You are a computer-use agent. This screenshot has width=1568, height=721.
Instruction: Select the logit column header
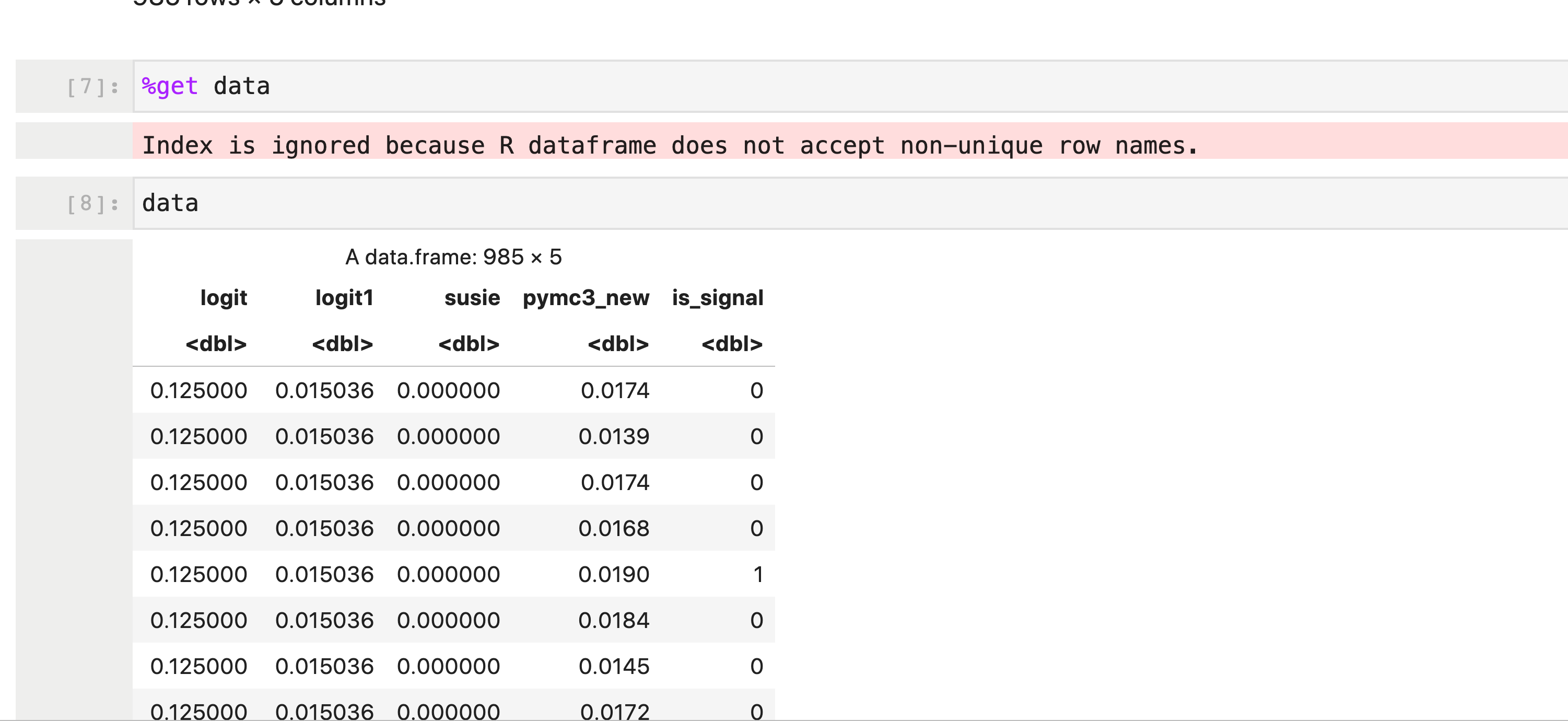click(x=223, y=298)
